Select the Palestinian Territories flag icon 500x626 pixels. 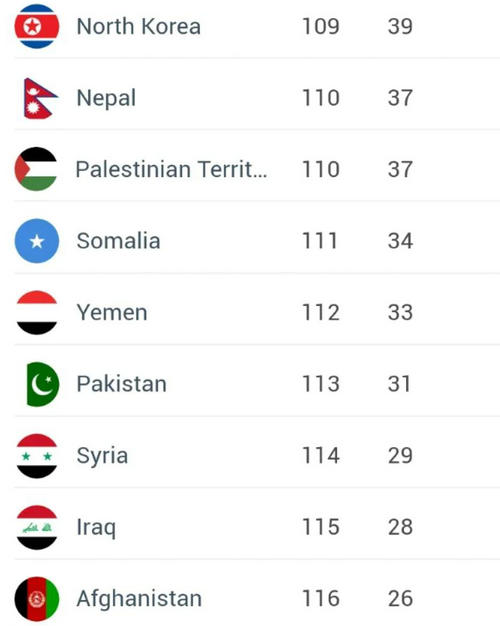pos(36,169)
